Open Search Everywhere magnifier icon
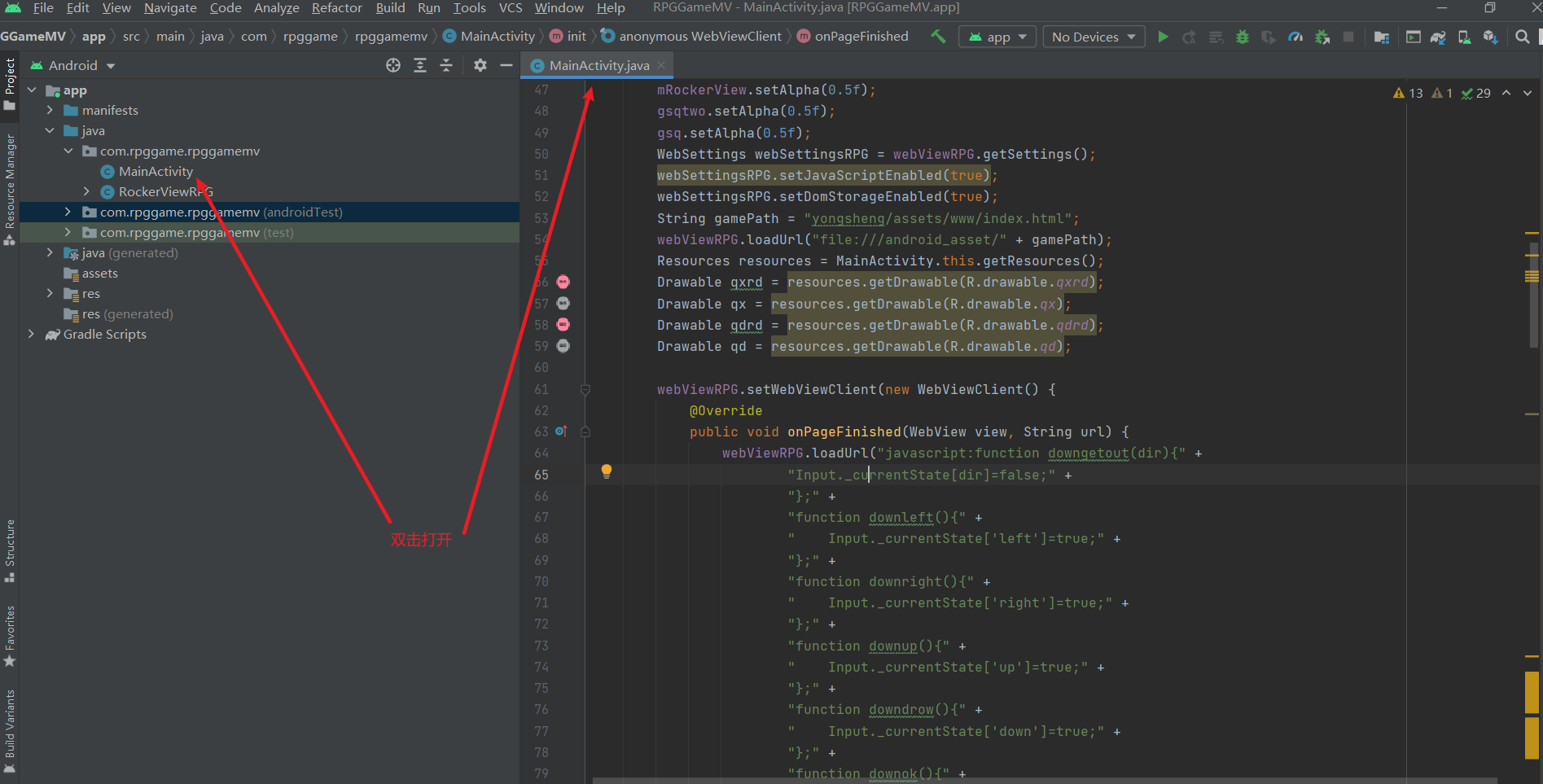Viewport: 1543px width, 784px height. [x=1522, y=37]
